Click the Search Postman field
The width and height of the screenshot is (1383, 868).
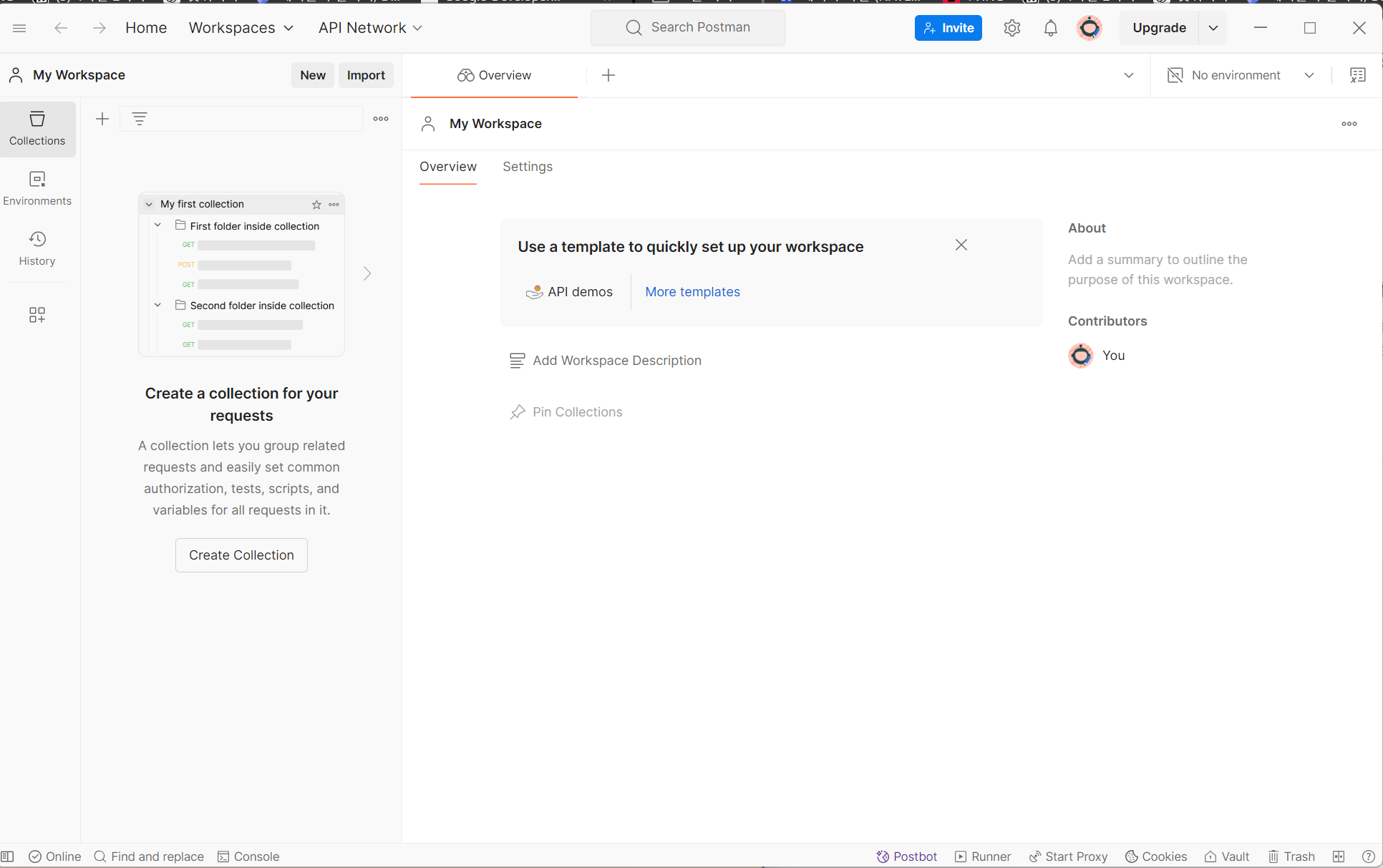coord(688,27)
